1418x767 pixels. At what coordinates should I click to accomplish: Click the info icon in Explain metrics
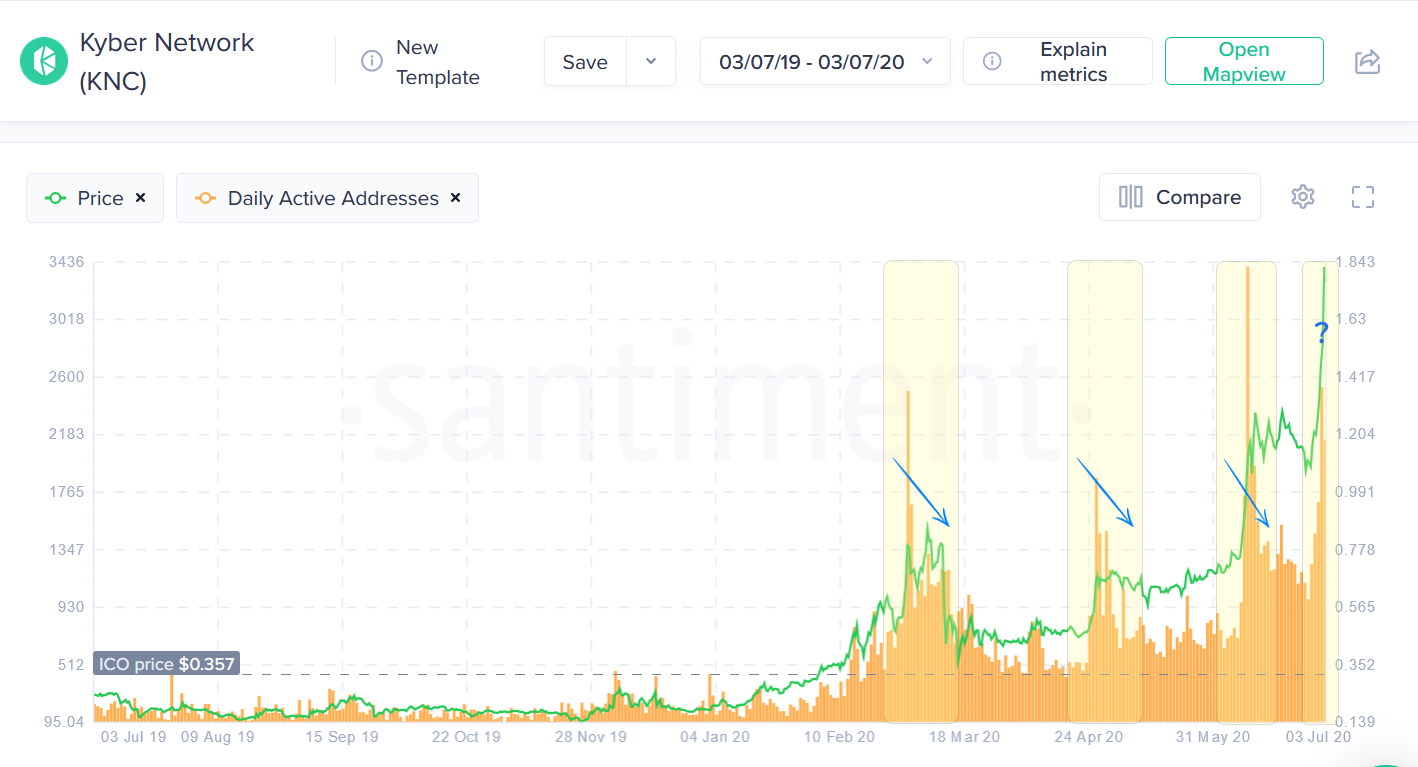point(992,61)
